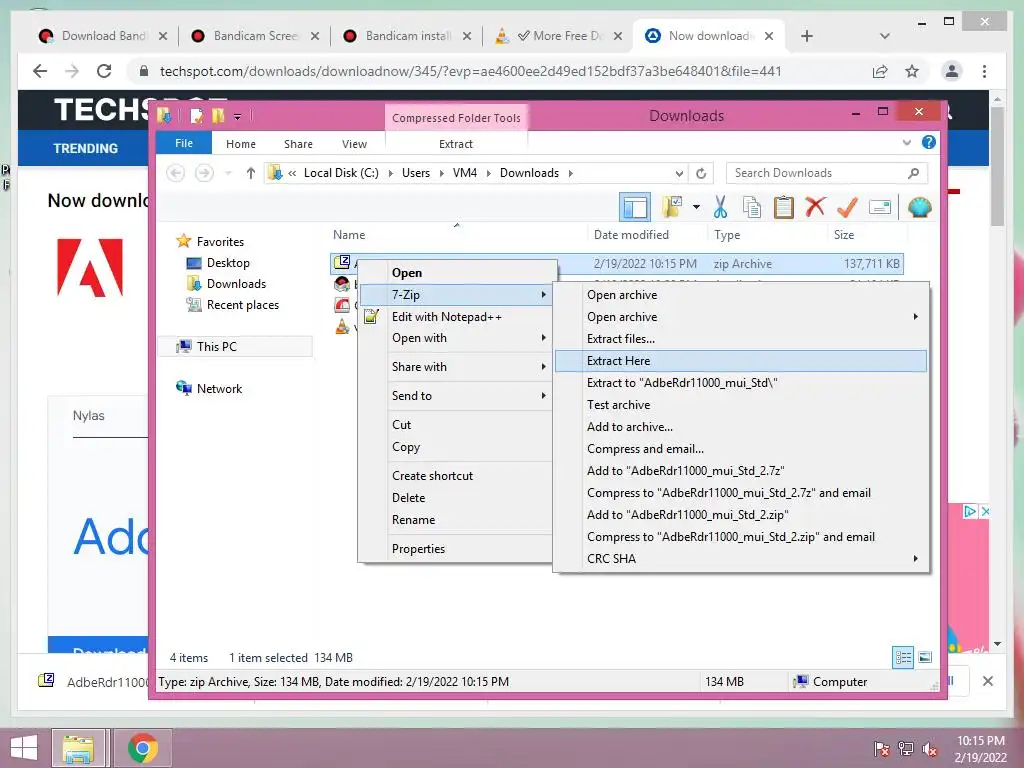Click Open in the context menu
The width and height of the screenshot is (1024, 768).
455,273
